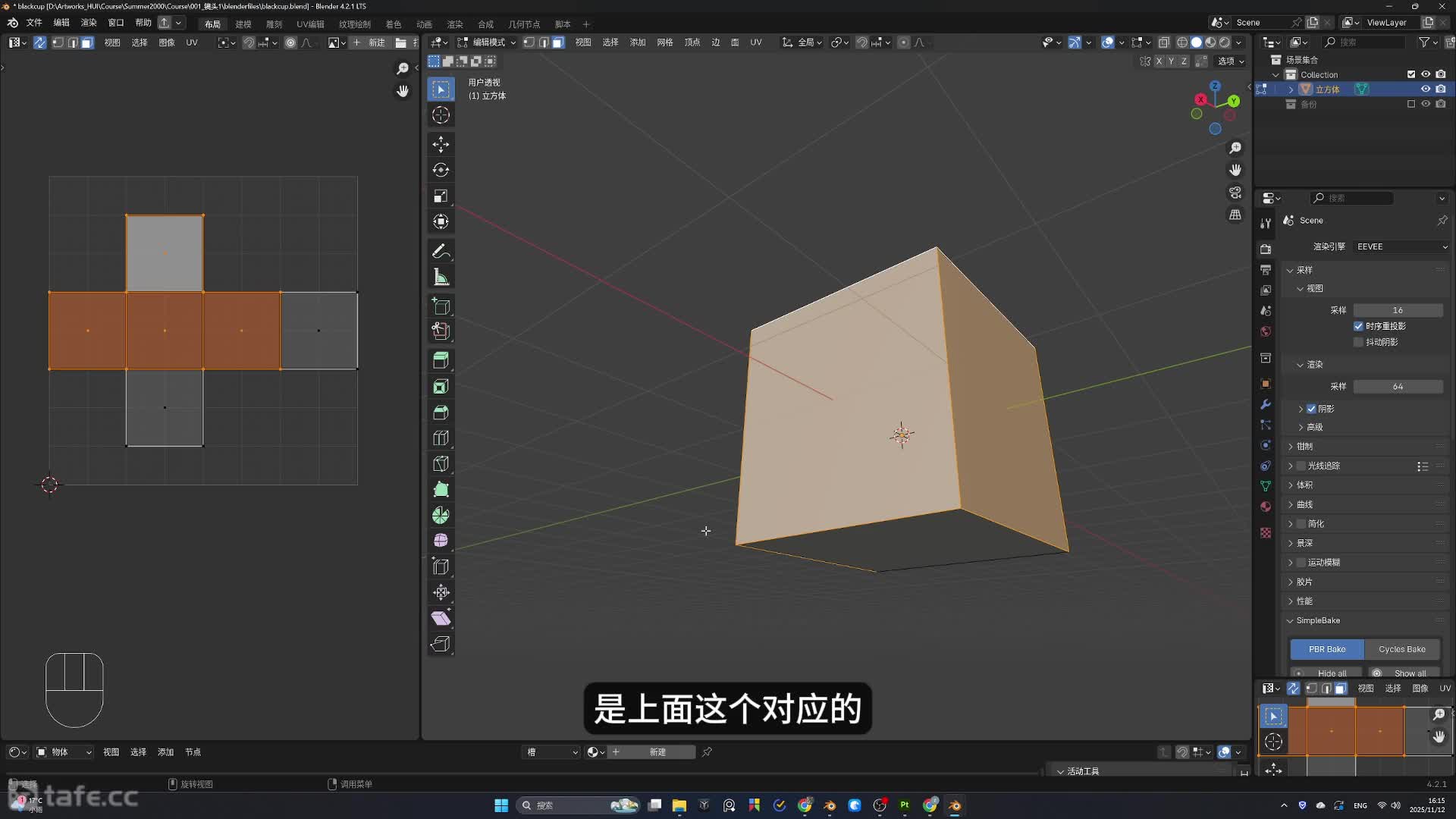
Task: Pick the 3D Cursor tool
Action: pos(441,115)
